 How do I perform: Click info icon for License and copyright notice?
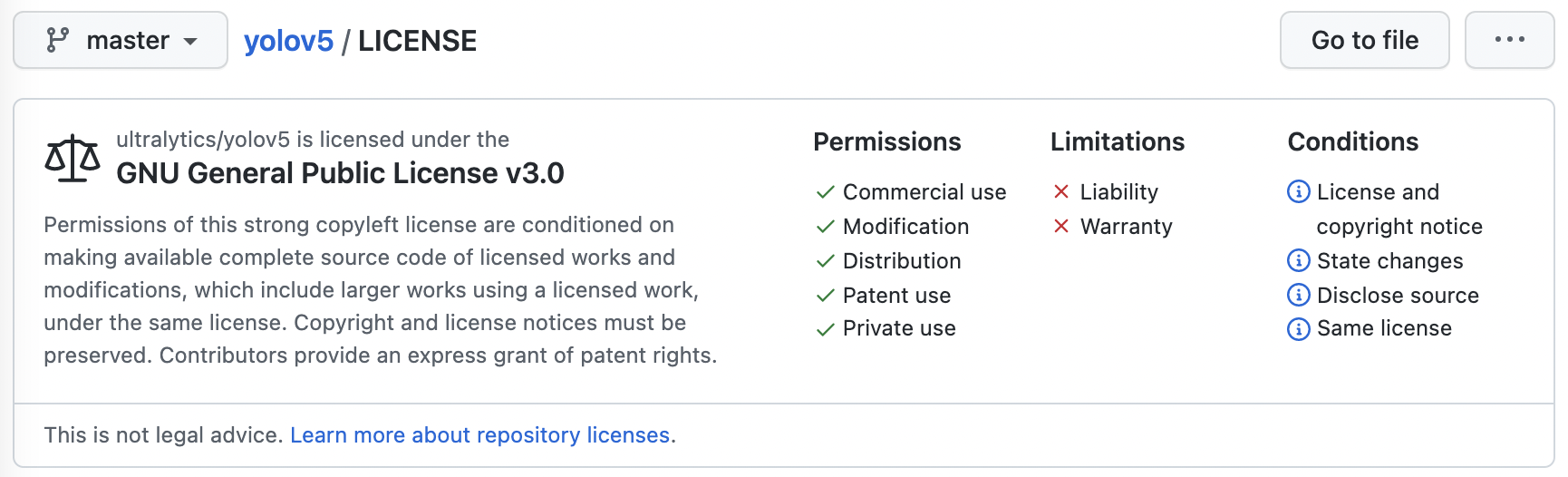[x=1298, y=191]
